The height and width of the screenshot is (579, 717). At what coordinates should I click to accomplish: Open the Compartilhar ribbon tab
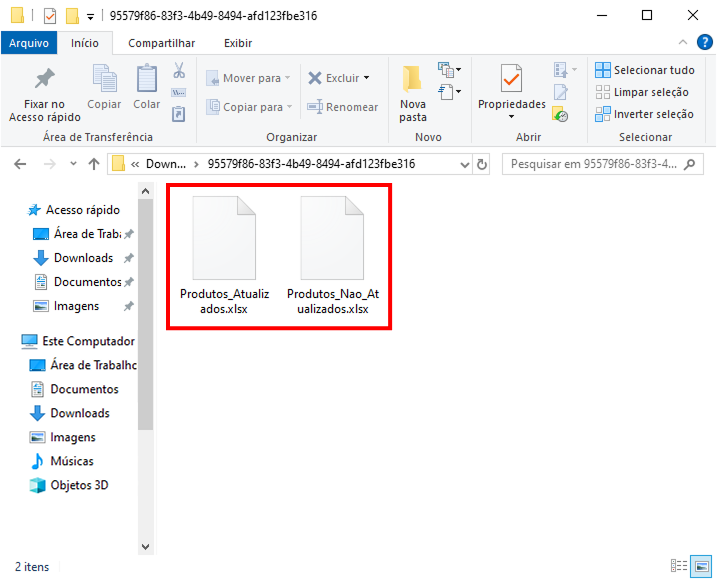(x=161, y=43)
